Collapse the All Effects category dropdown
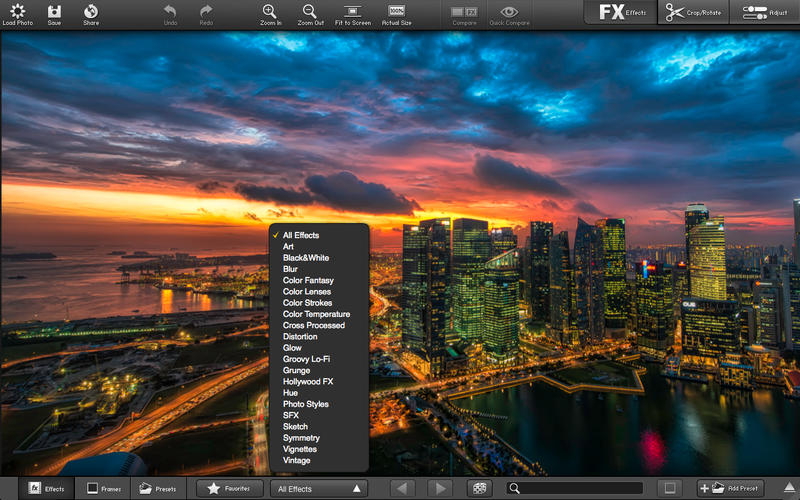Screen dimensions: 800x500 coord(319,488)
